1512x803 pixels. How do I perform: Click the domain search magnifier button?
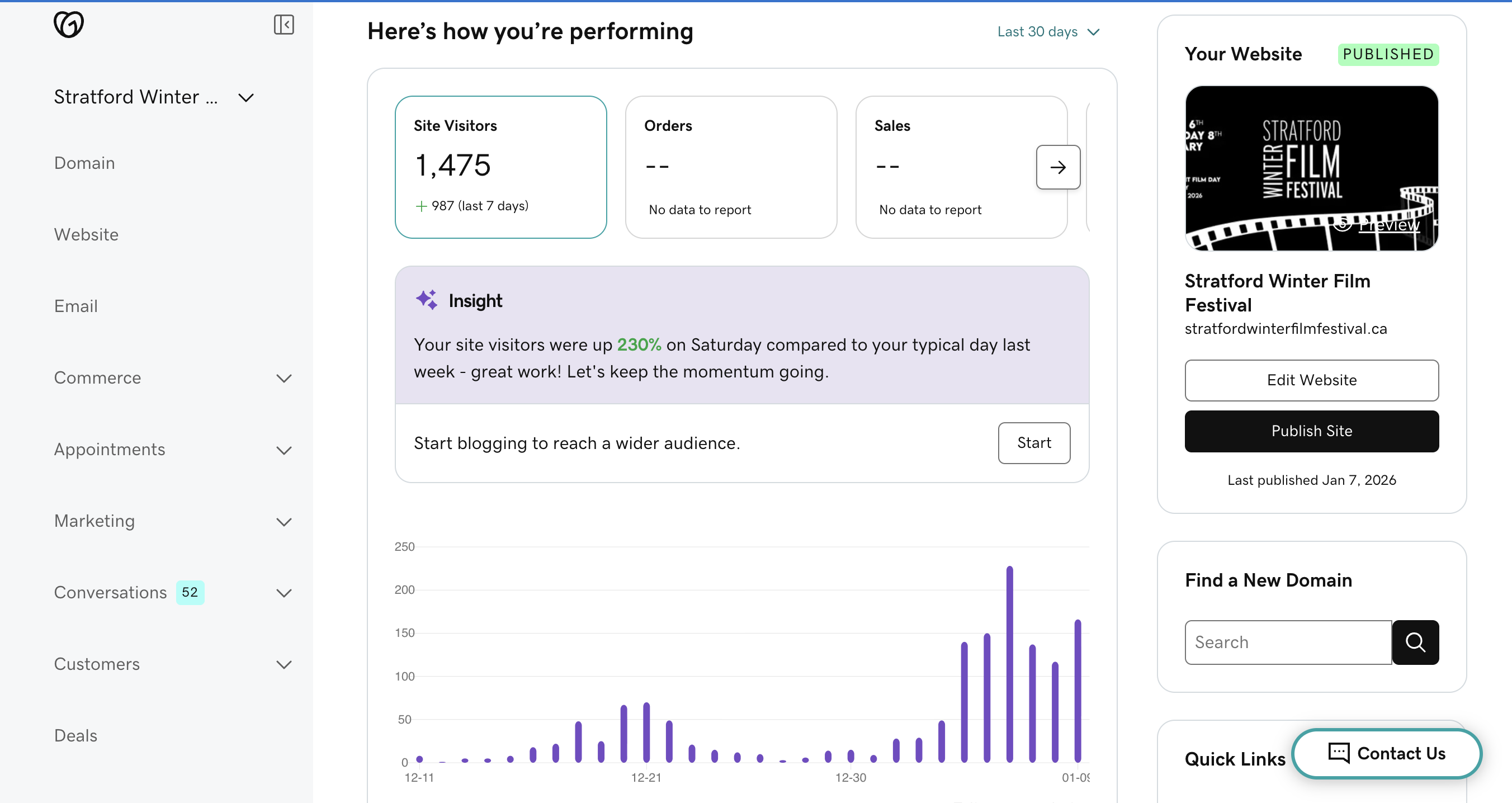pyautogui.click(x=1415, y=642)
